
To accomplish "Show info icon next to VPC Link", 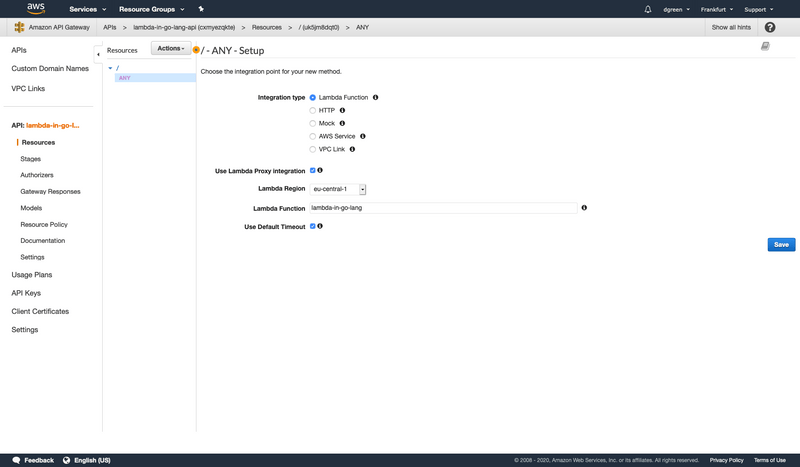I will [x=352, y=149].
